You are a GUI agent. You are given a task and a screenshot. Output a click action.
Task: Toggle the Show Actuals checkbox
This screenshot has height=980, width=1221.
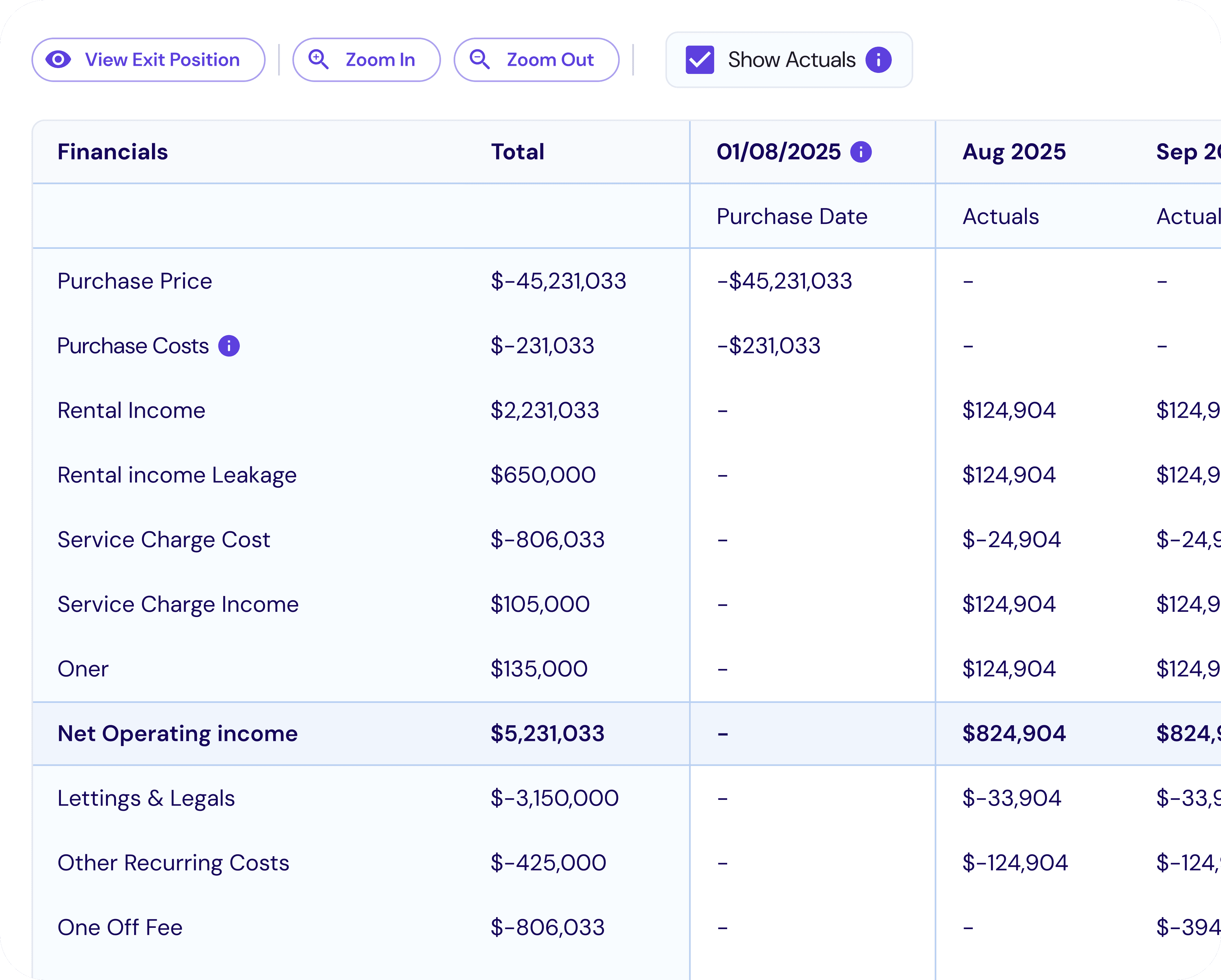coord(699,60)
